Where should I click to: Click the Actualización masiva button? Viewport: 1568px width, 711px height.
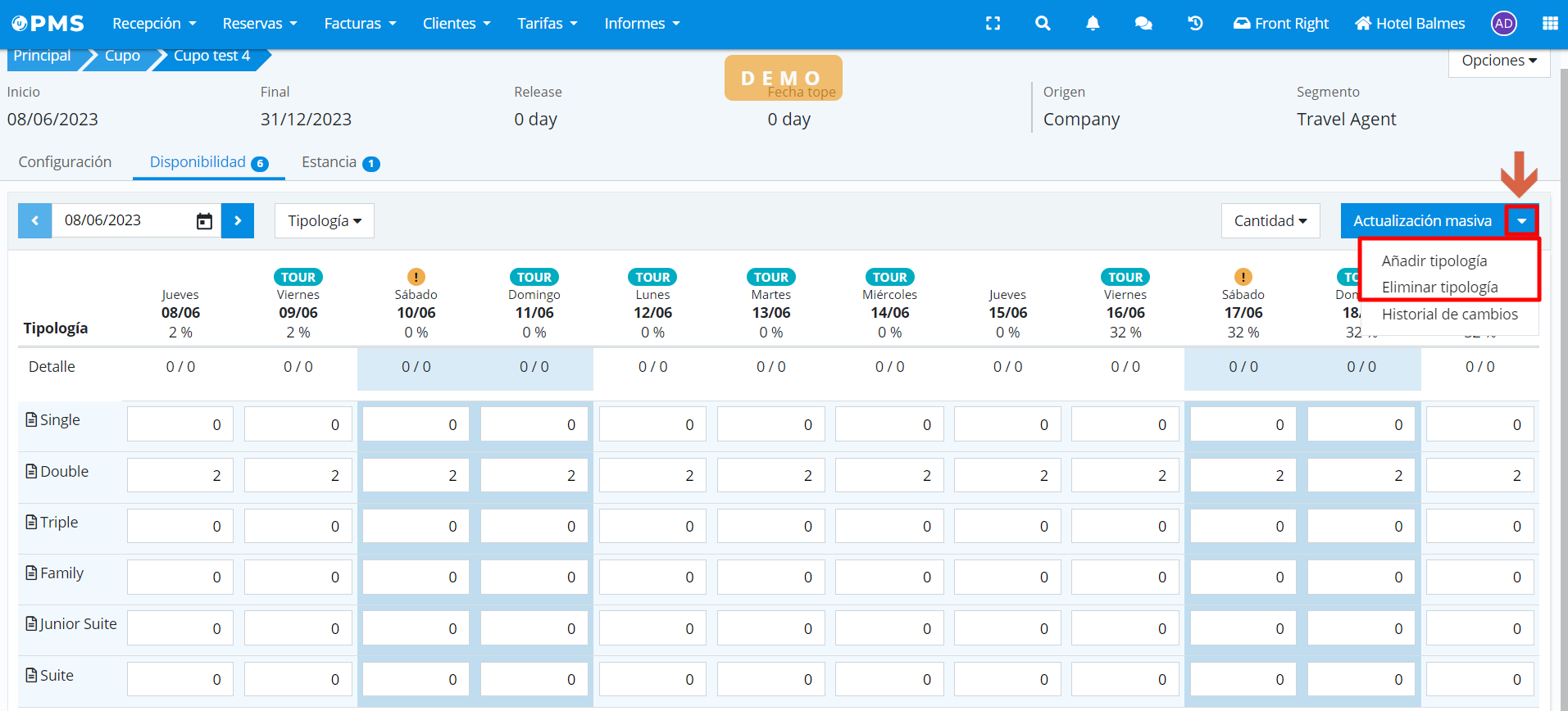click(x=1421, y=221)
